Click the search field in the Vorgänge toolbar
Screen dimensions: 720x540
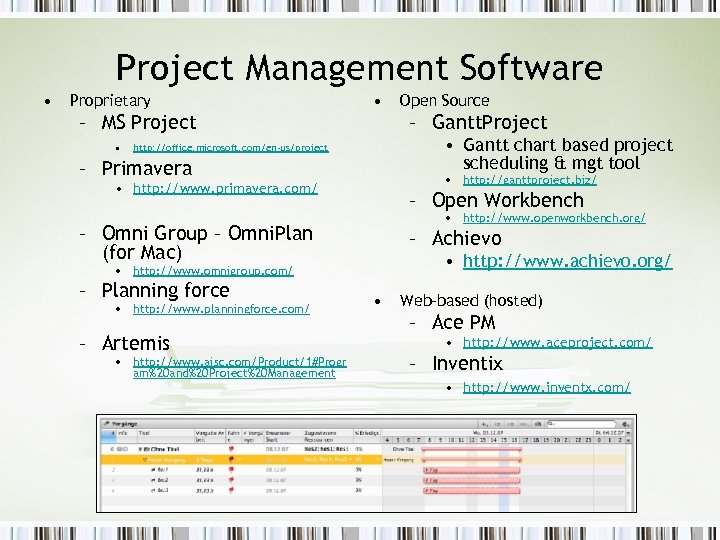tap(581, 424)
